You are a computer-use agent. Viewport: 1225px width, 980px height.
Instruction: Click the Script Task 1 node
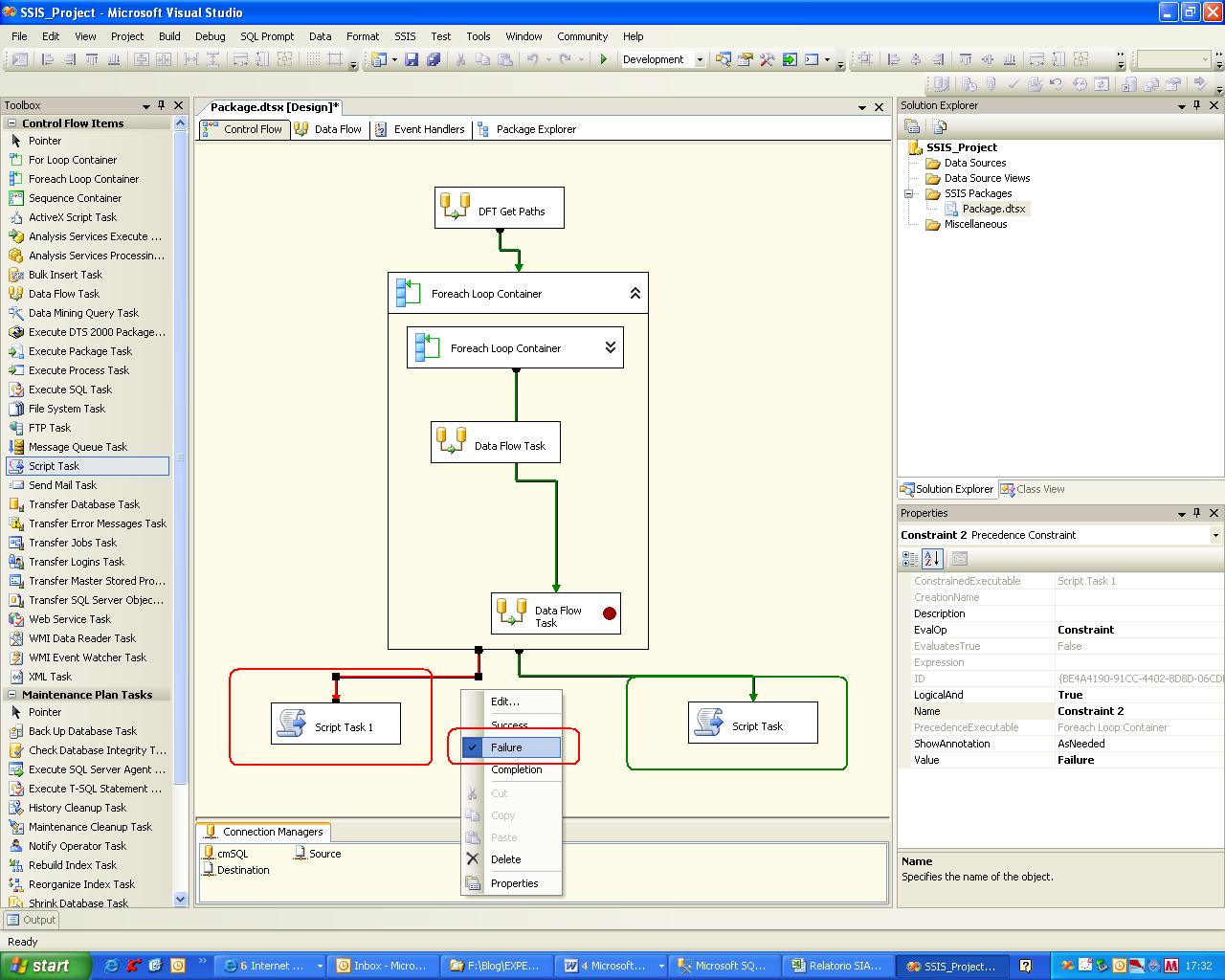coord(336,724)
